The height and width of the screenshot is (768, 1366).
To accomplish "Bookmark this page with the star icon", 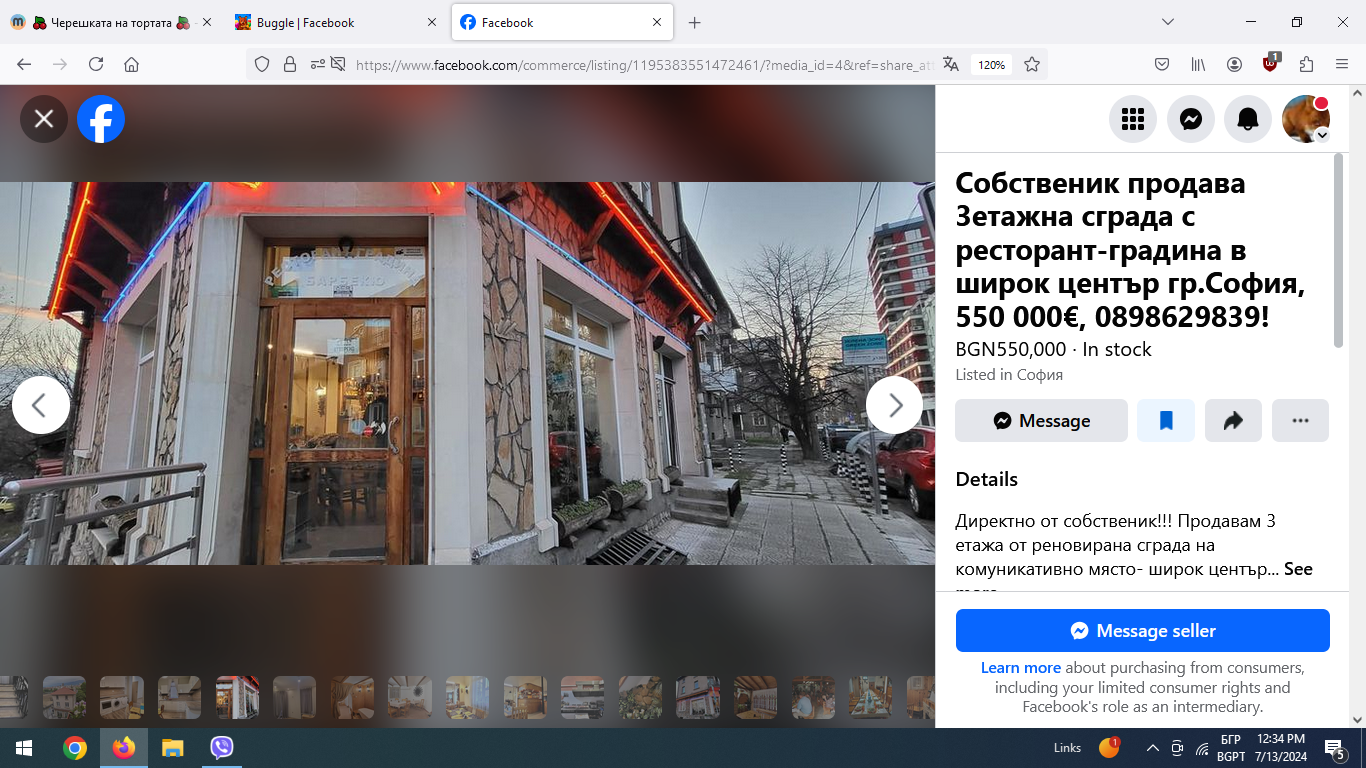I will tap(1032, 64).
